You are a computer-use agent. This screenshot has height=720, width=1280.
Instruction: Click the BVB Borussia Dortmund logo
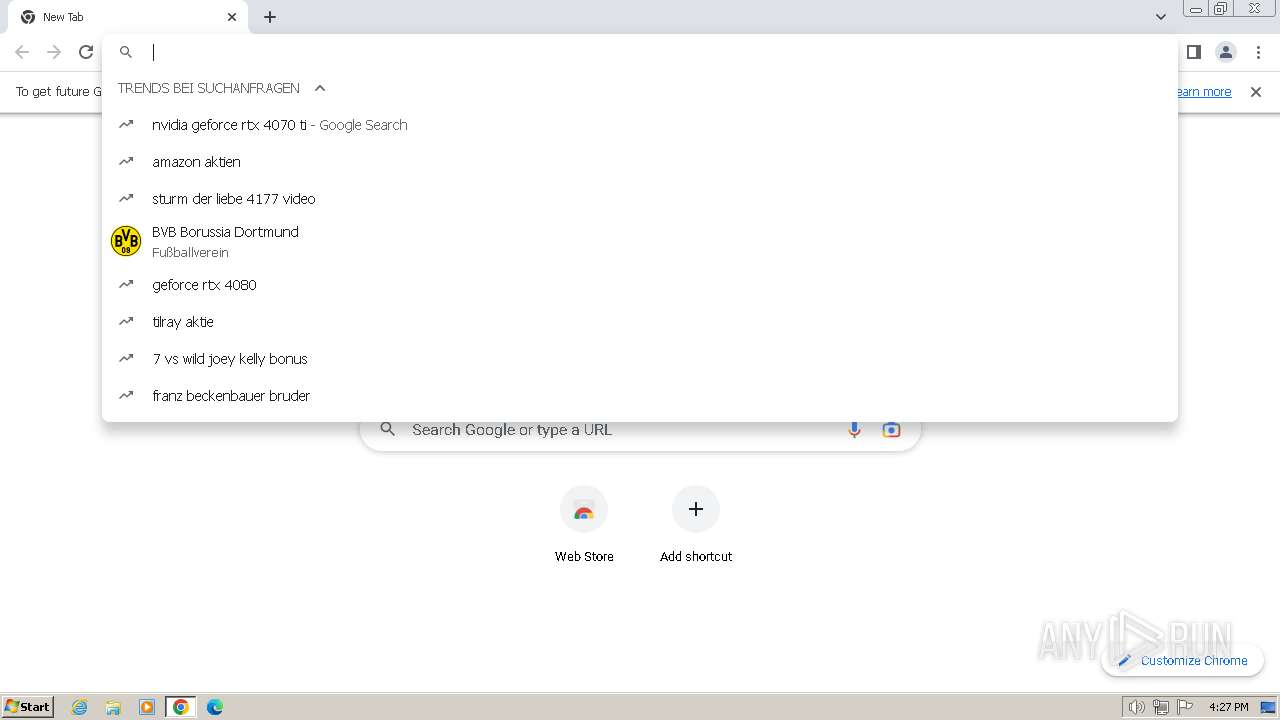coord(126,241)
